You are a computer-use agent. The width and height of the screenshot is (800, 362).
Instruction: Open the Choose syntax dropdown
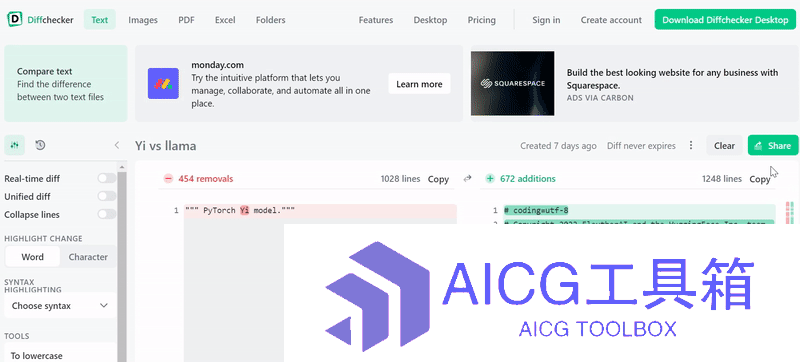tap(60, 306)
